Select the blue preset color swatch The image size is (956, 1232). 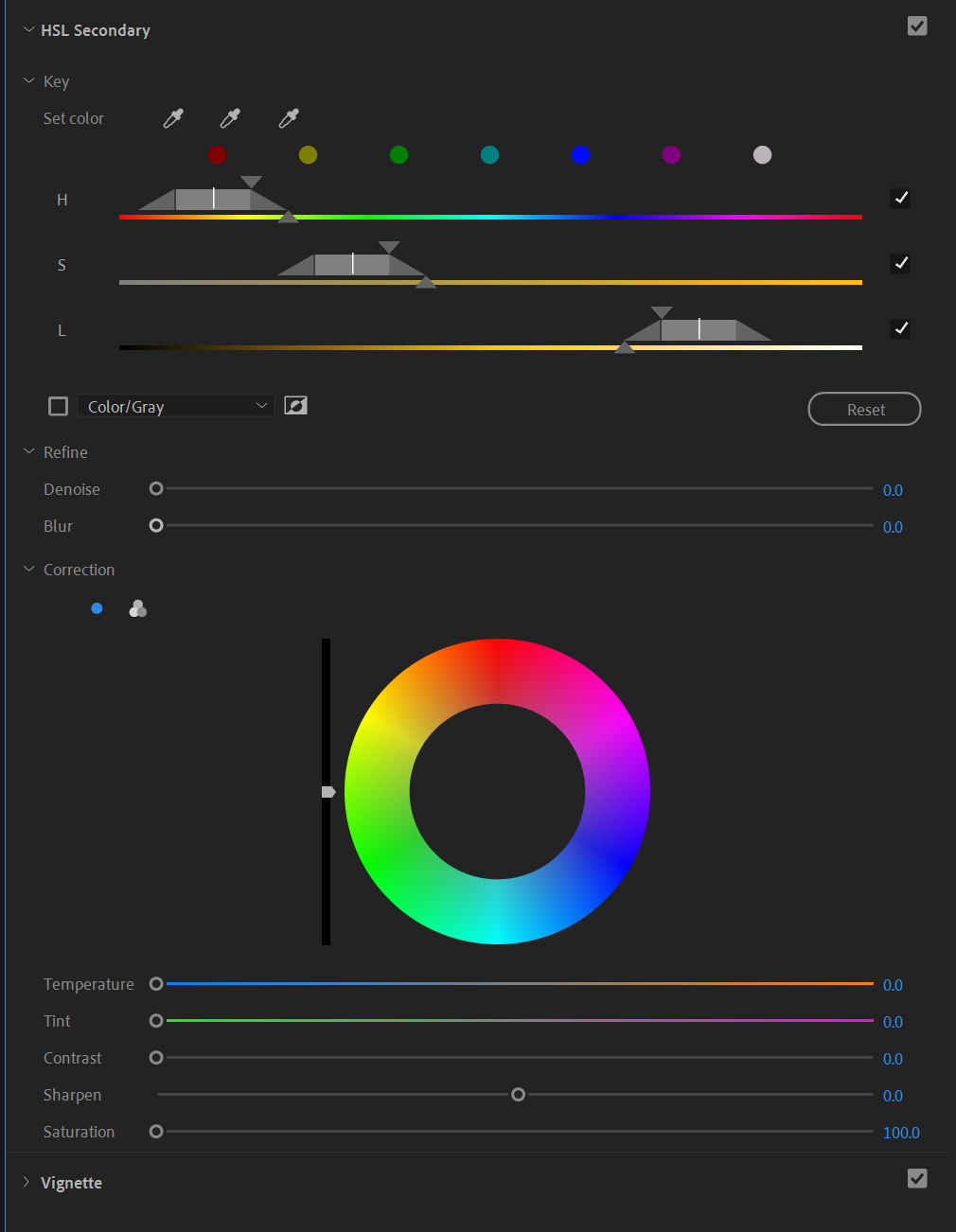pyautogui.click(x=580, y=155)
